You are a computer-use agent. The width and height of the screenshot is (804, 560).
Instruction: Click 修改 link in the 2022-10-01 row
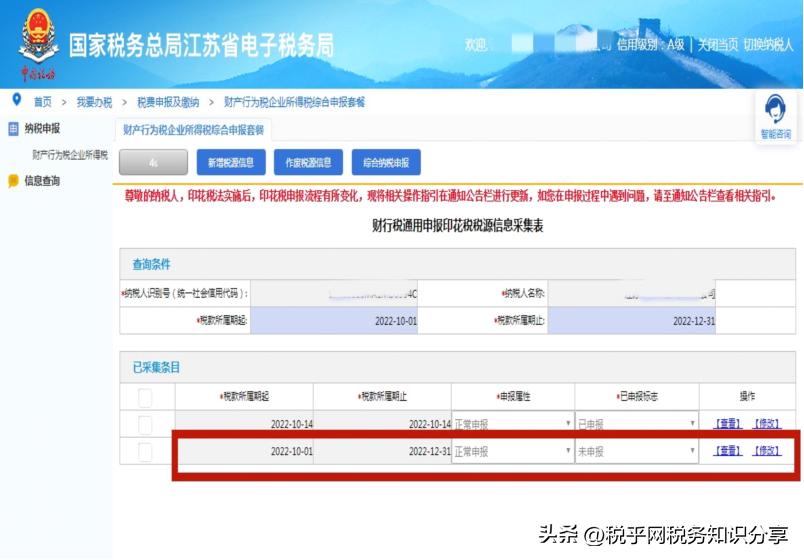pos(767,451)
